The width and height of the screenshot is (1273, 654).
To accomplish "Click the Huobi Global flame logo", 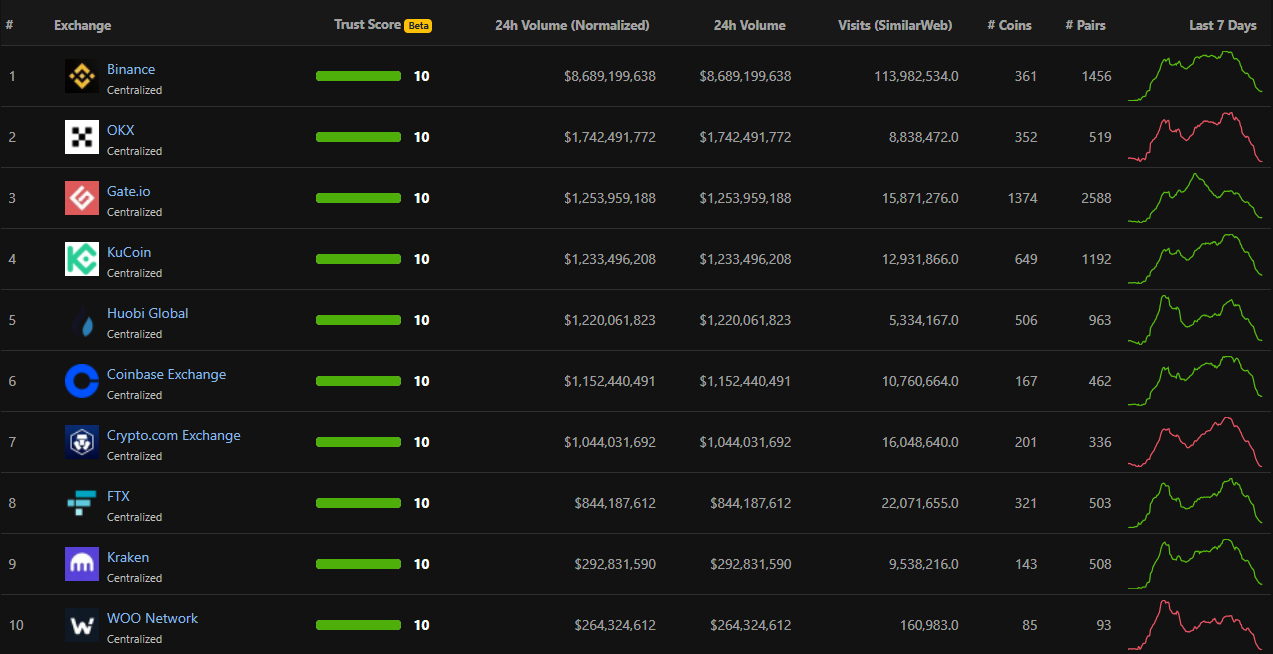I will (82, 320).
